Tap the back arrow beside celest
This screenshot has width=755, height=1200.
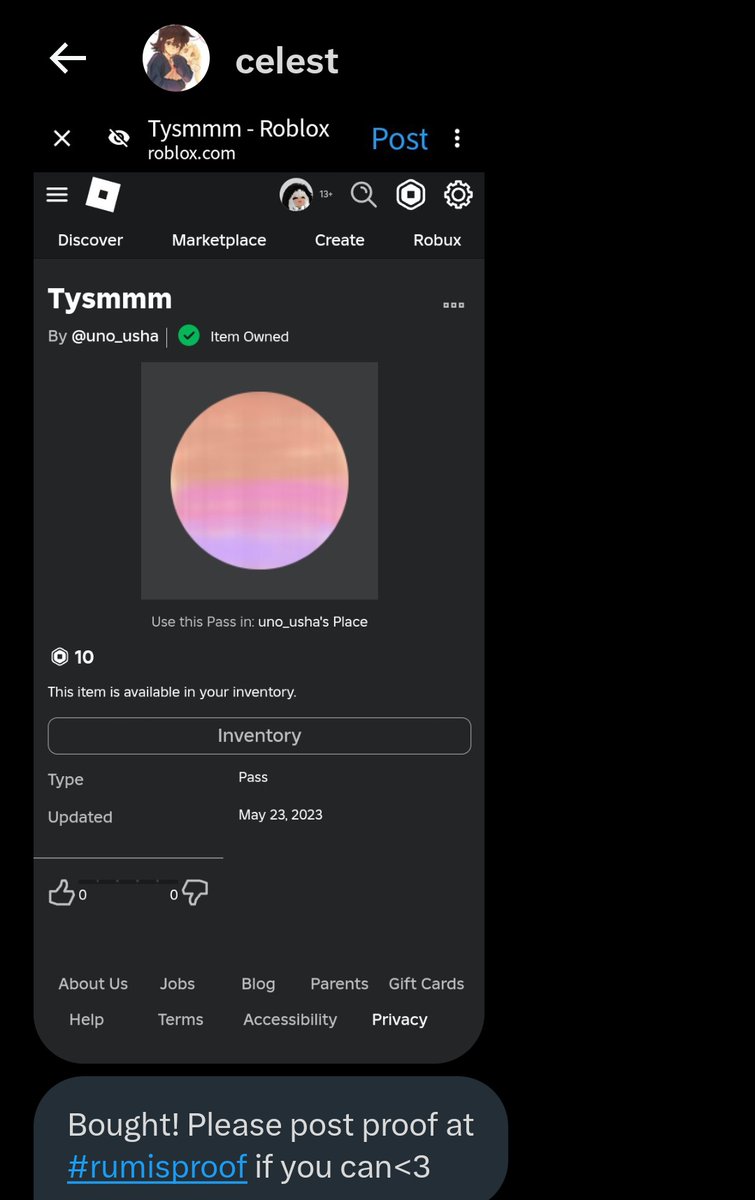tap(68, 59)
